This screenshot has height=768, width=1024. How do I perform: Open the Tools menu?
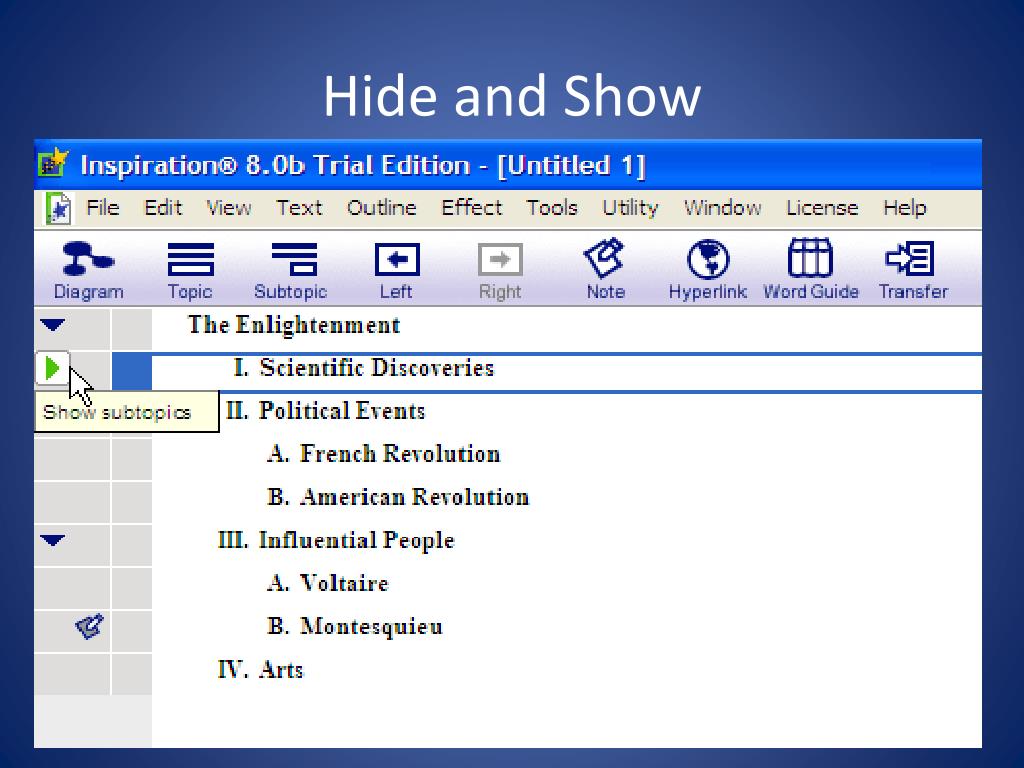pyautogui.click(x=552, y=208)
